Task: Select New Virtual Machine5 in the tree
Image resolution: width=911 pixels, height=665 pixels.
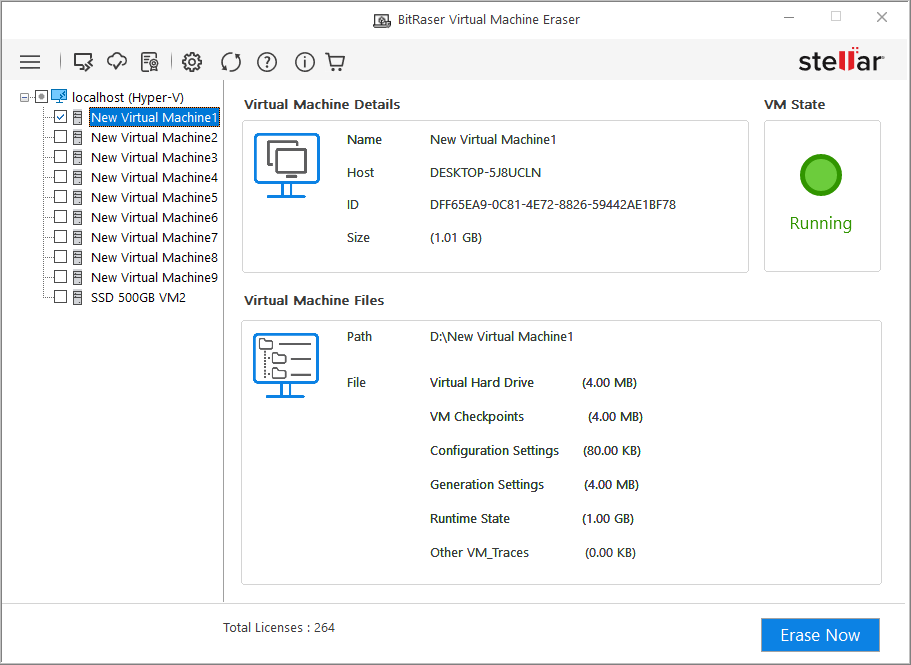Action: click(x=155, y=197)
